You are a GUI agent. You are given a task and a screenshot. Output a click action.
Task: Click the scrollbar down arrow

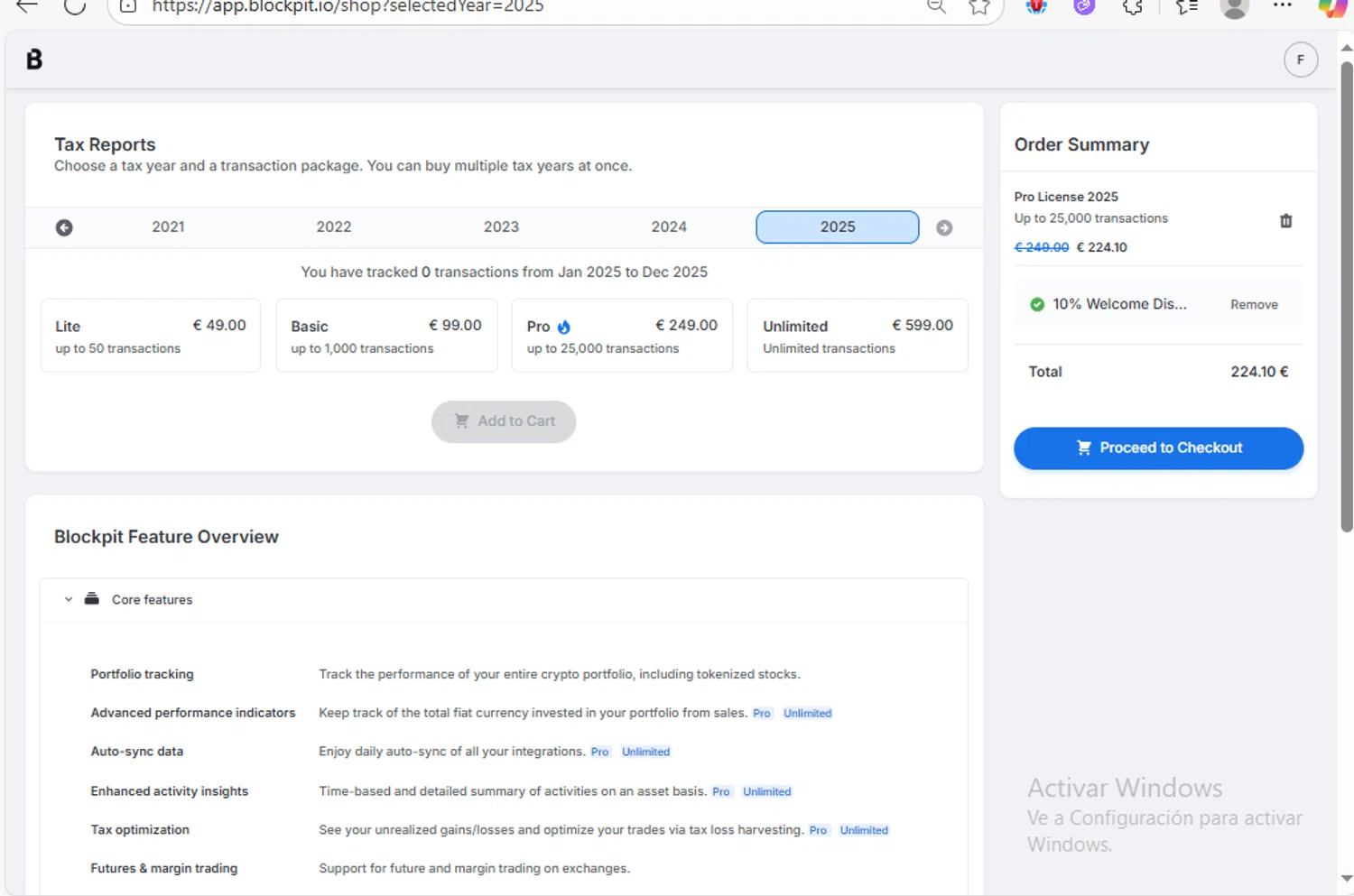(1347, 878)
